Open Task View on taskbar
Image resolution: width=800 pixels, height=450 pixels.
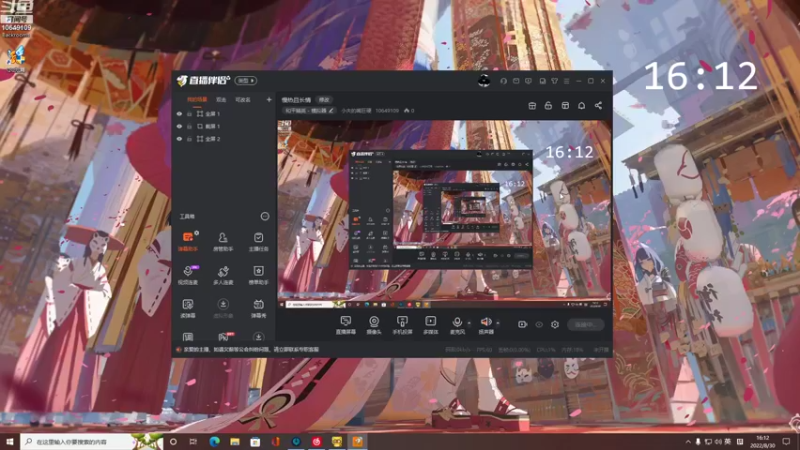(193, 441)
